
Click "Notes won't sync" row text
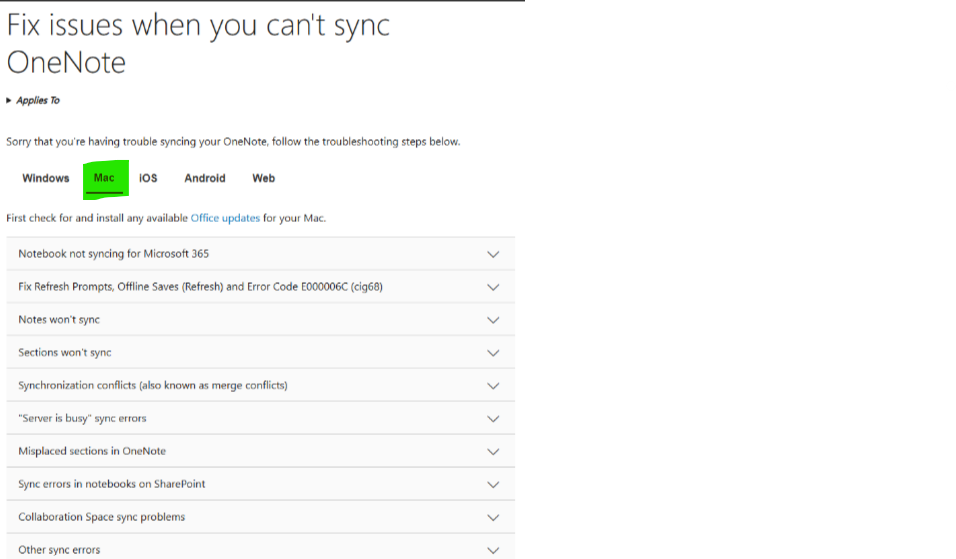[x=59, y=319]
